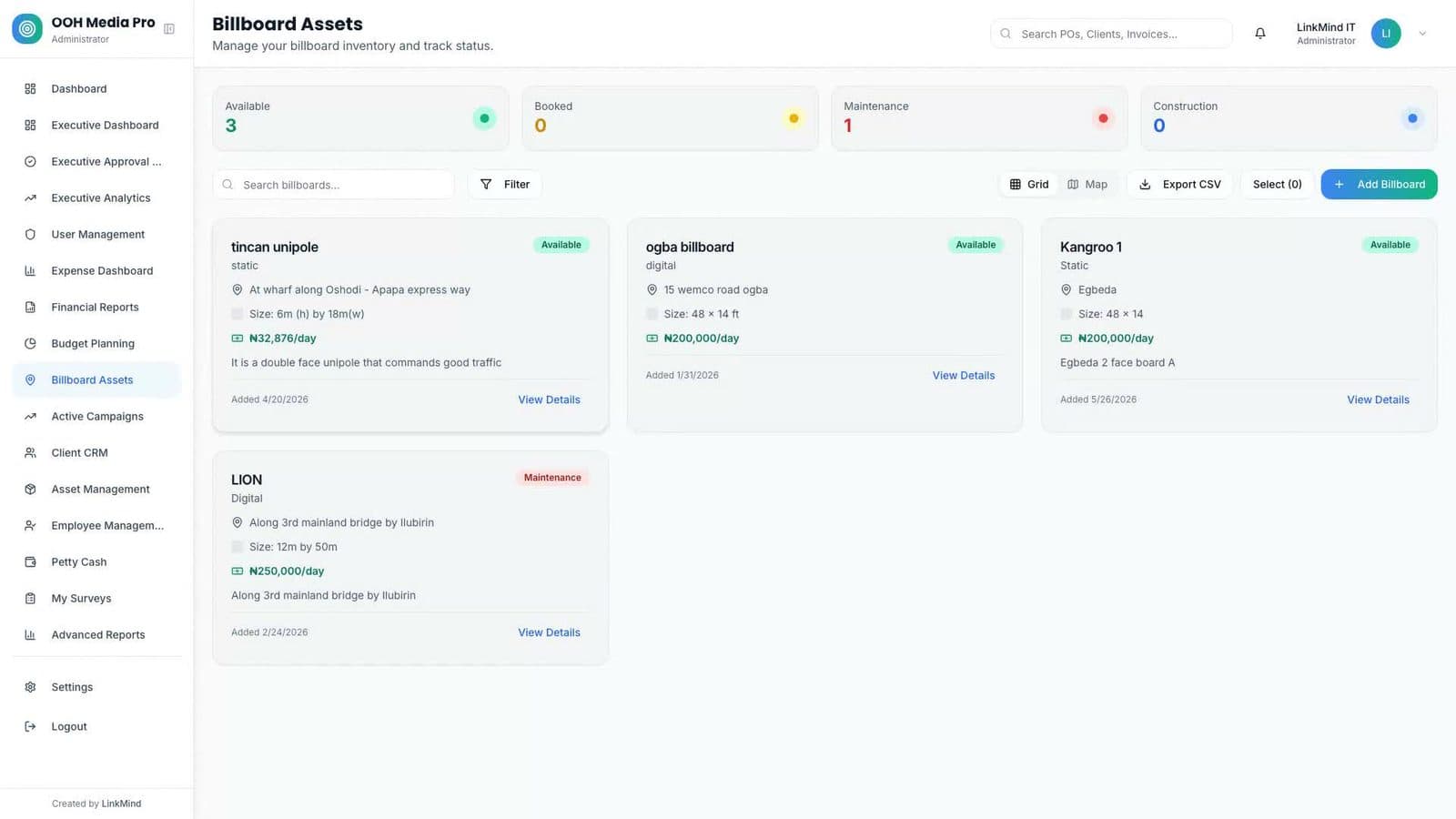Click the Search billboards input field
The height and width of the screenshot is (819, 1456).
click(333, 184)
